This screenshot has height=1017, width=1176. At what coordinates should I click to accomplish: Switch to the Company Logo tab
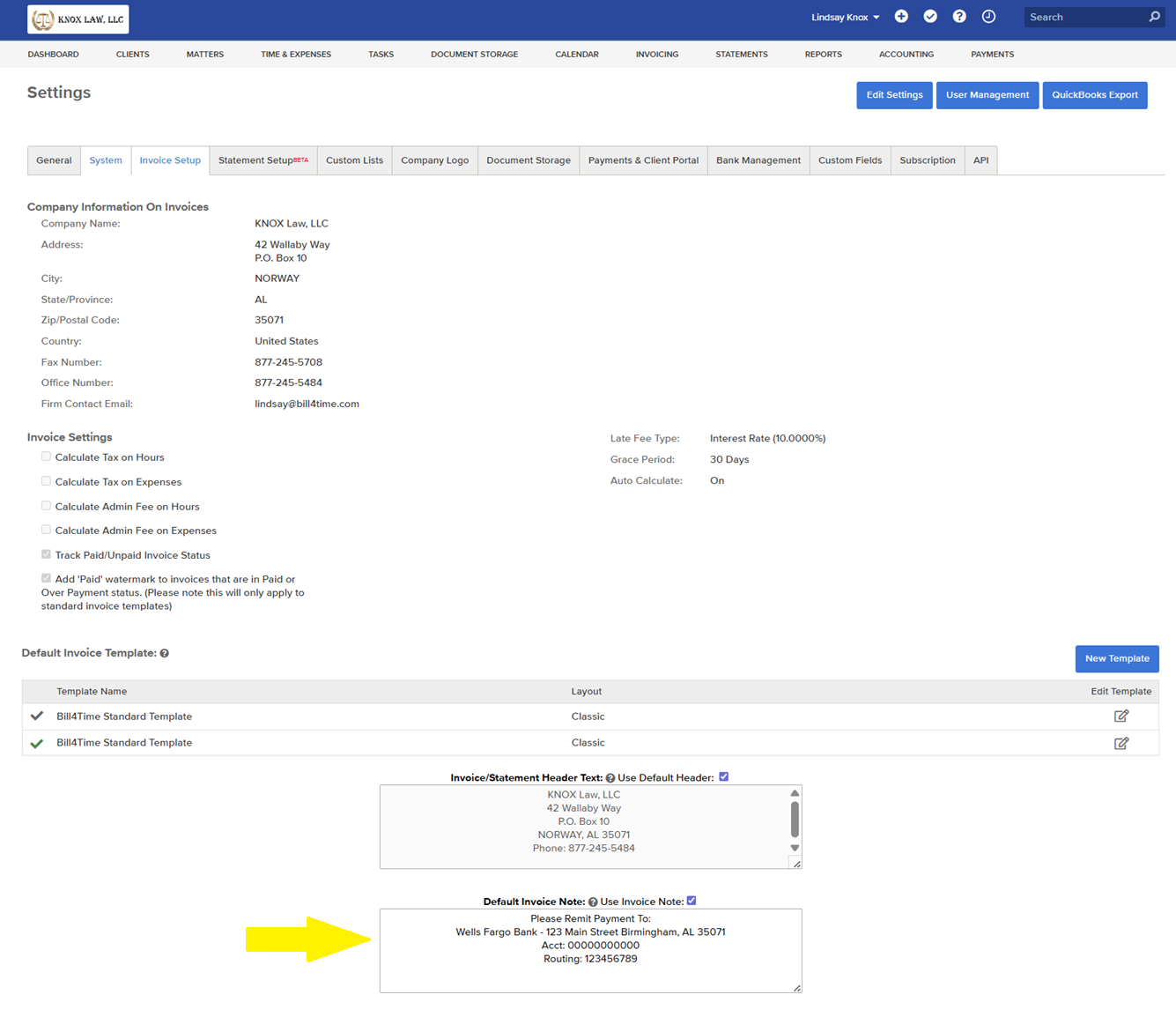tap(434, 160)
